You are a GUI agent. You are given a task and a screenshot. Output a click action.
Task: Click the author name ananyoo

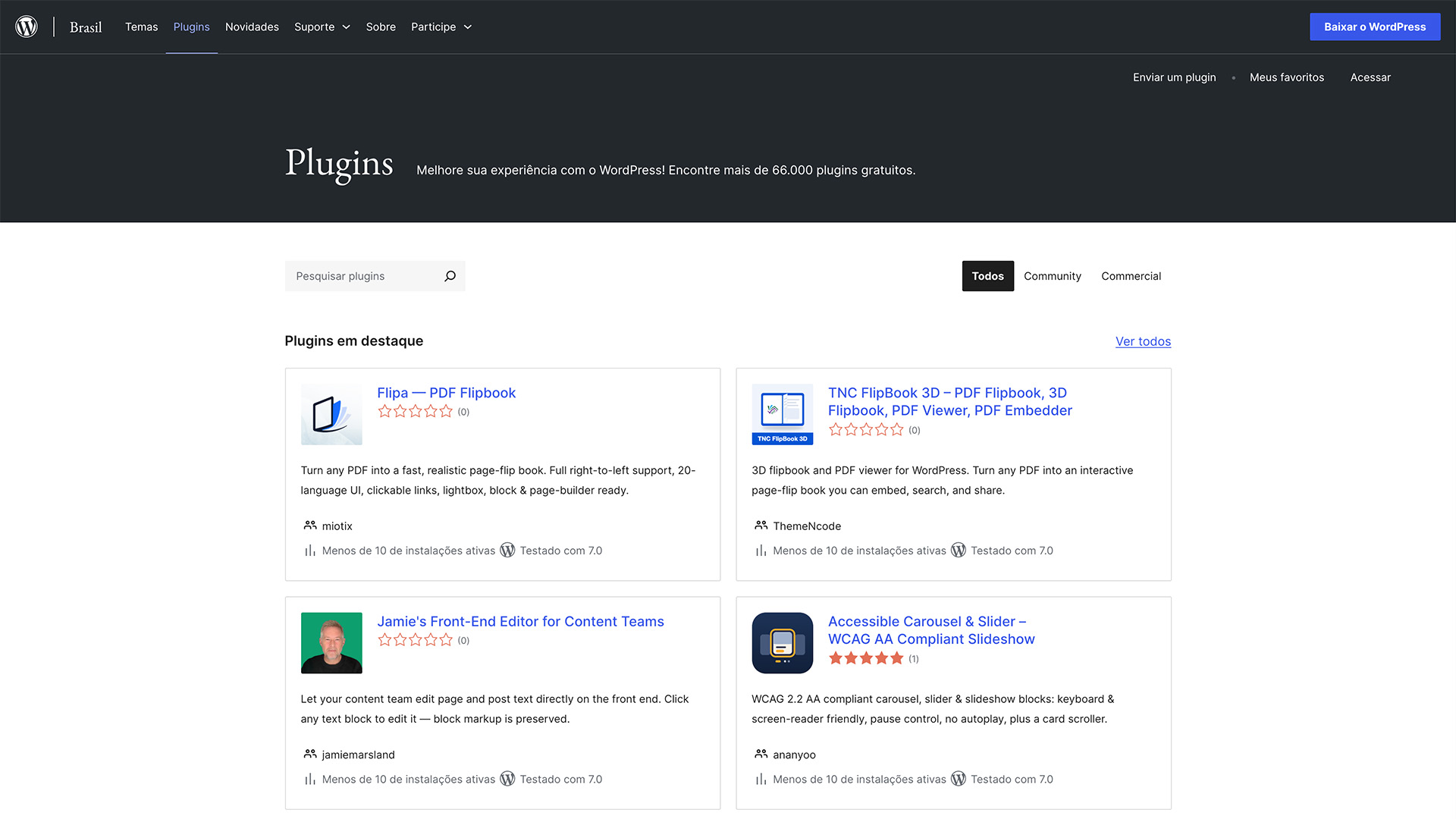click(794, 755)
